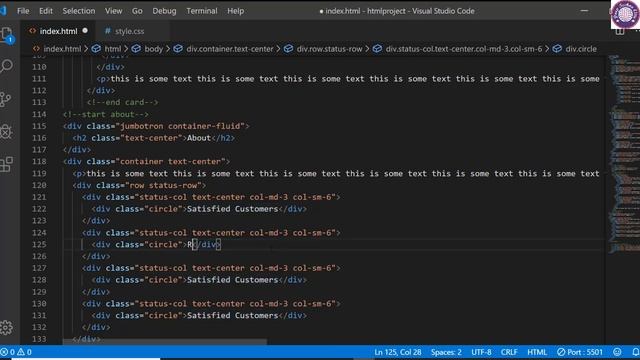Click Spaces: 2 indentation setting
The width and height of the screenshot is (640, 360).
tap(446, 352)
